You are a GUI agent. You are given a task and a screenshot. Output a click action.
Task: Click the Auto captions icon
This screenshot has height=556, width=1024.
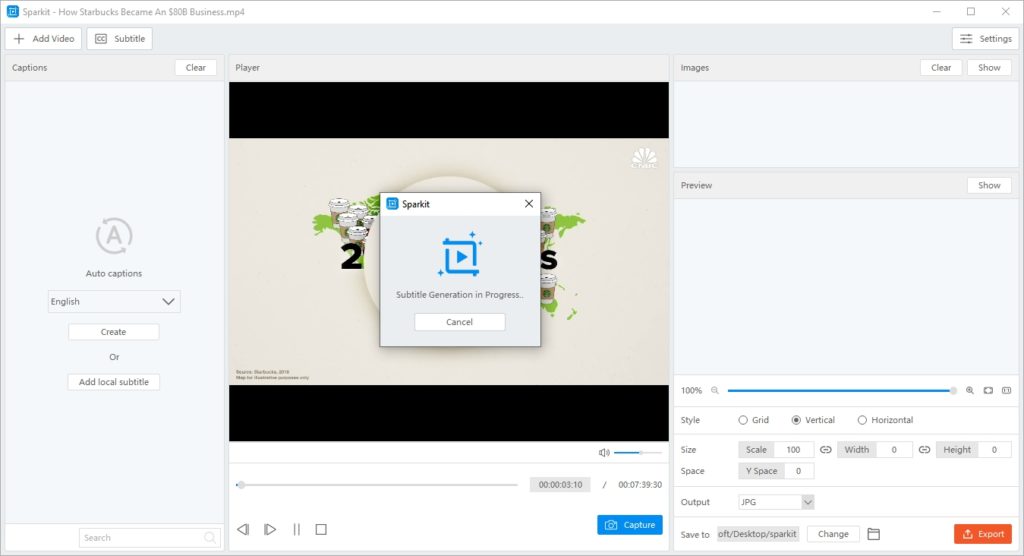pos(114,236)
